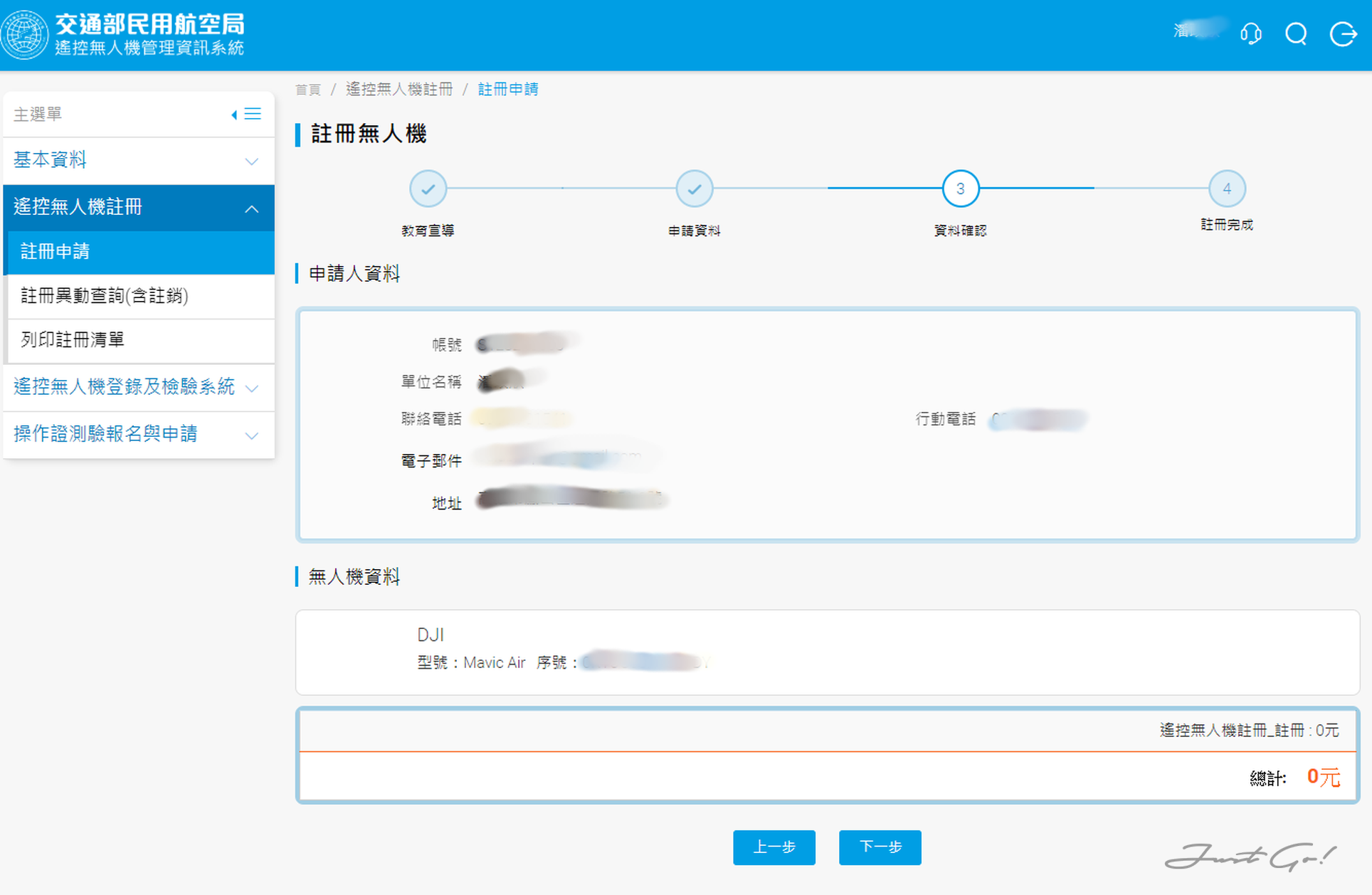Click the checkmark icon for 申請資料 step
Viewport: 1372px width, 895px height.
pyautogui.click(x=694, y=188)
